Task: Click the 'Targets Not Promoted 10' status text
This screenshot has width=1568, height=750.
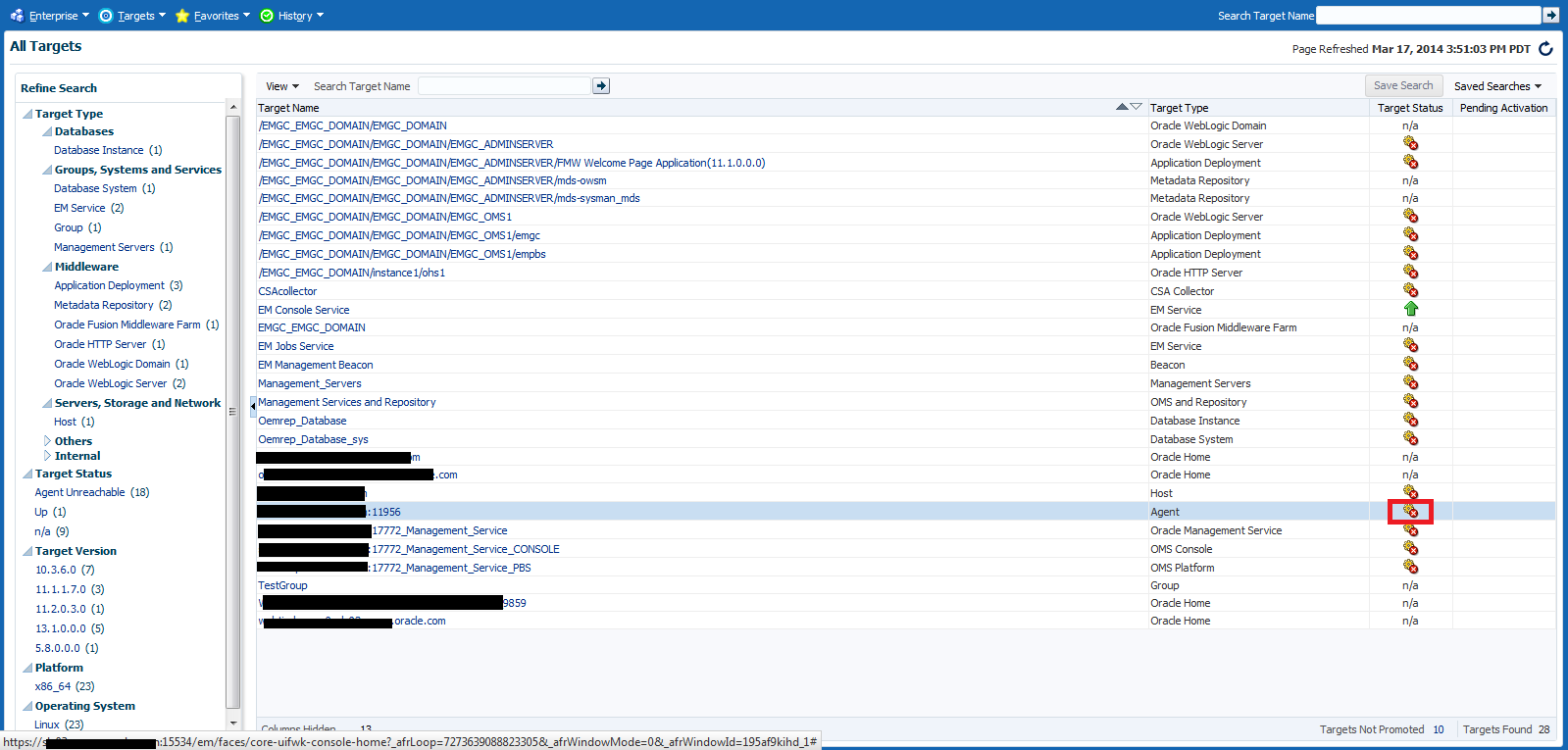Action: click(1382, 729)
